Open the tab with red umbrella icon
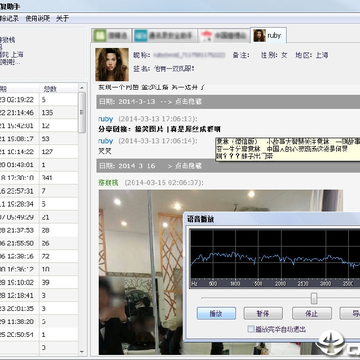 [x=224, y=35]
